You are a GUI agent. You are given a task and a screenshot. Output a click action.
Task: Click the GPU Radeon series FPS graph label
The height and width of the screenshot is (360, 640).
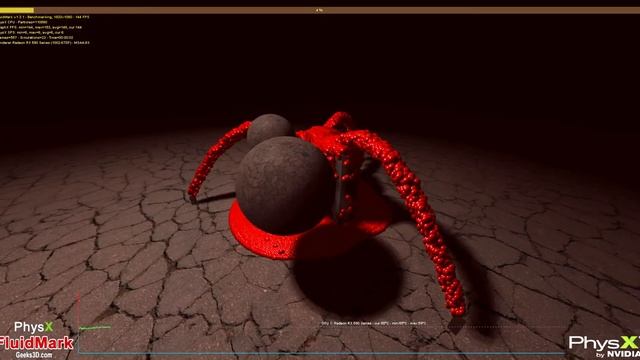(x=373, y=323)
